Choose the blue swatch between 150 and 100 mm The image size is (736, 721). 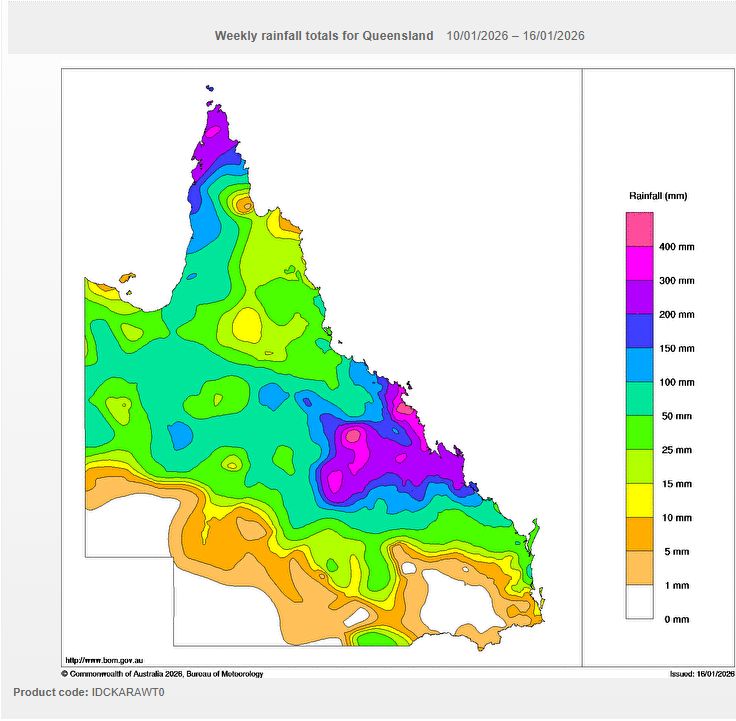(x=639, y=365)
